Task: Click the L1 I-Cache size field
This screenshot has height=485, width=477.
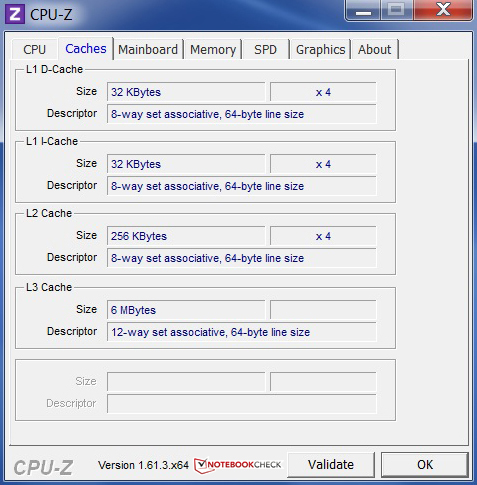Action: pos(186,164)
